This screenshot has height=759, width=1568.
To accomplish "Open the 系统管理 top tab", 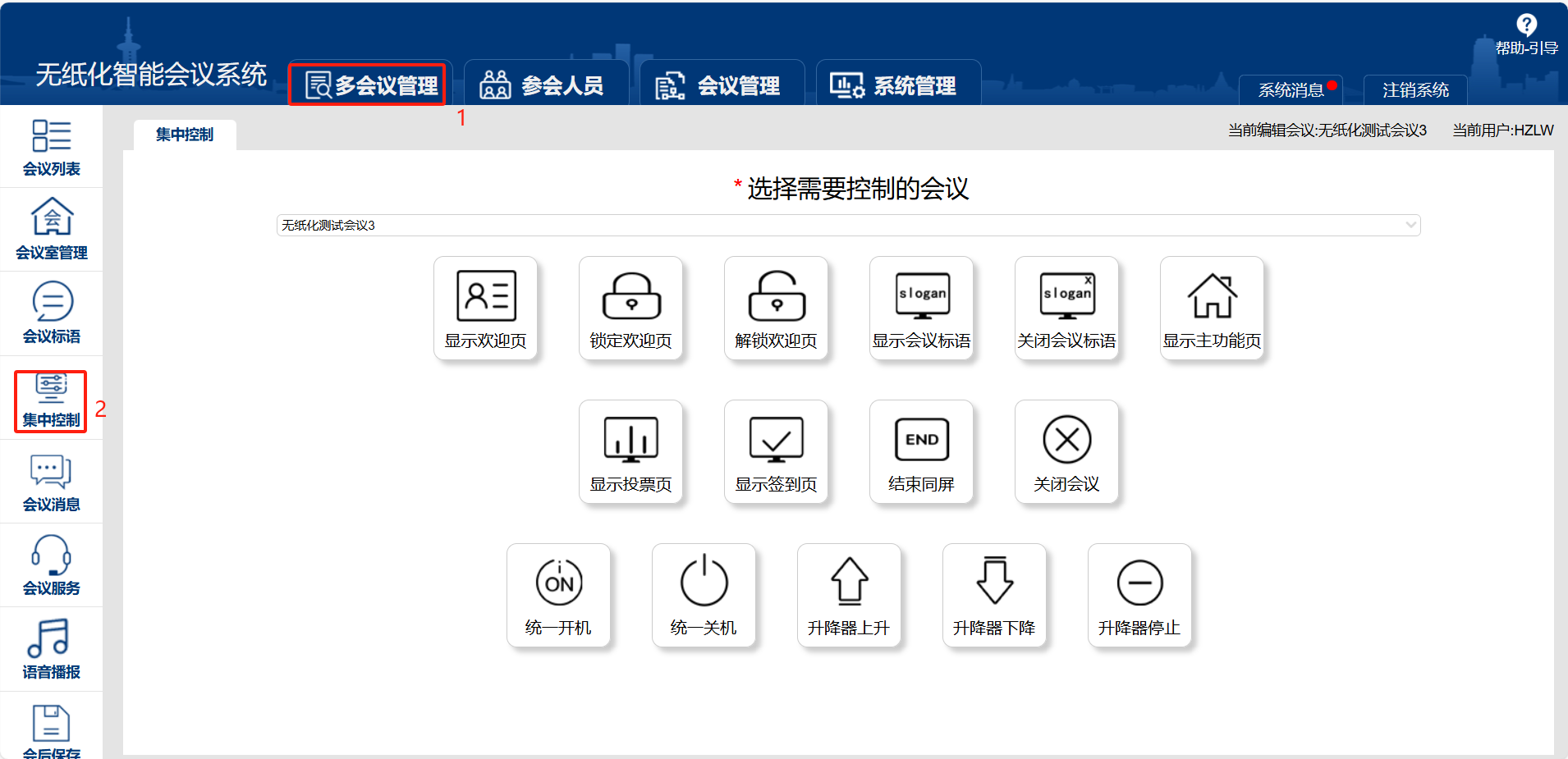I will point(898,84).
